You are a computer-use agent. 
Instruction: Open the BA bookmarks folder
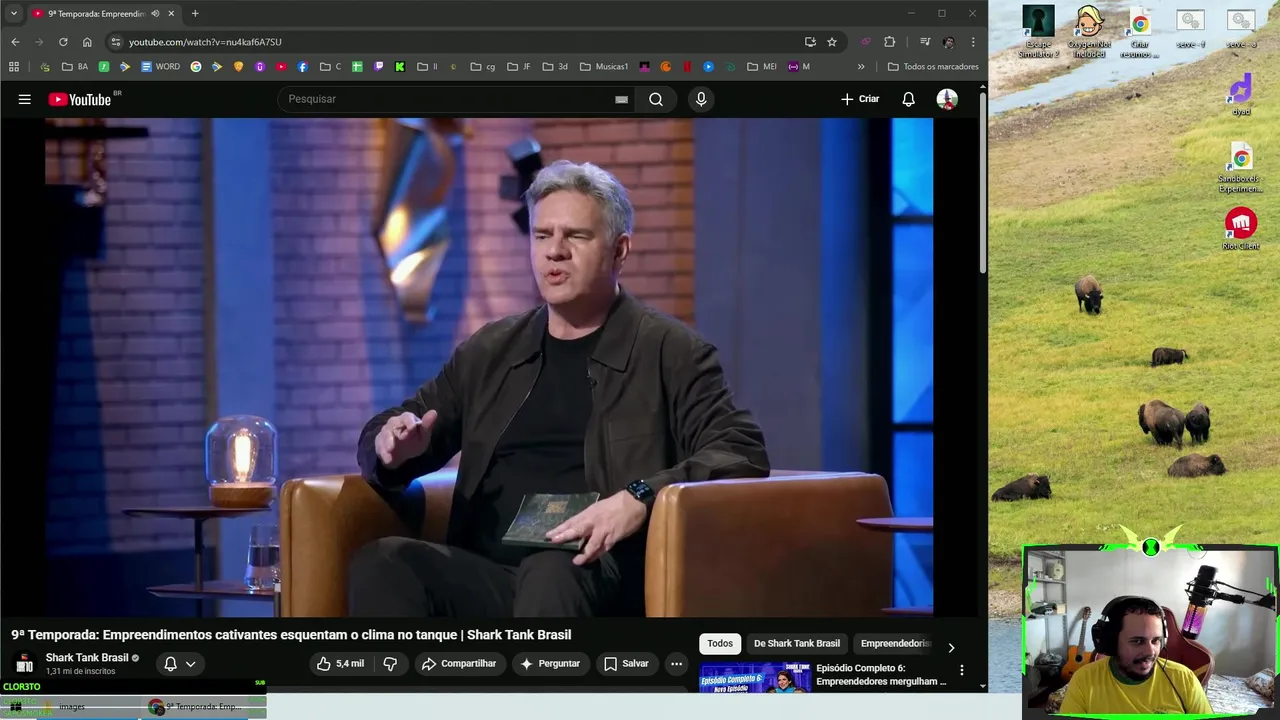pyautogui.click(x=75, y=67)
